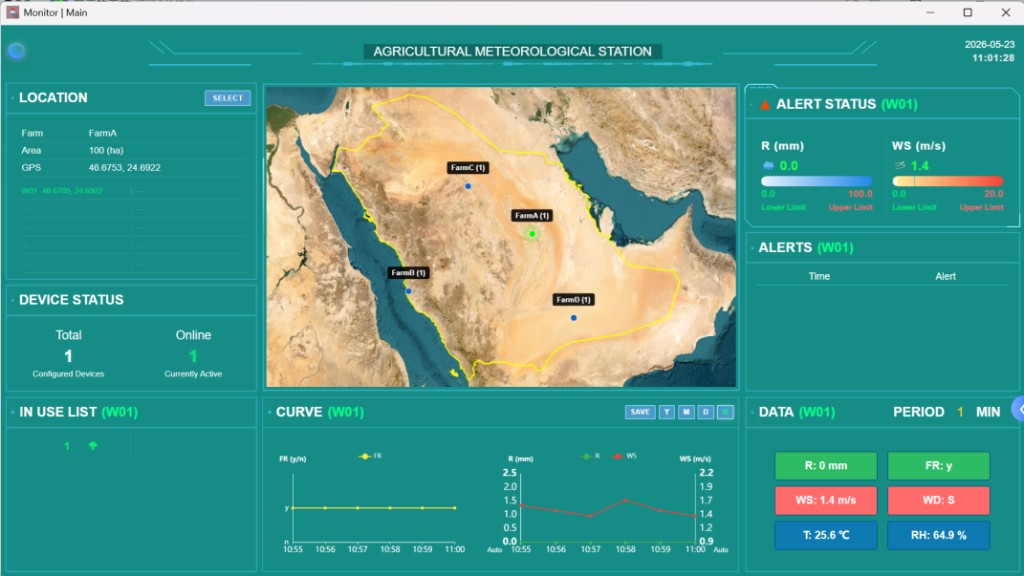Click the Auto label left of rainfall chart axis
This screenshot has height=576, width=1024.
click(x=494, y=550)
